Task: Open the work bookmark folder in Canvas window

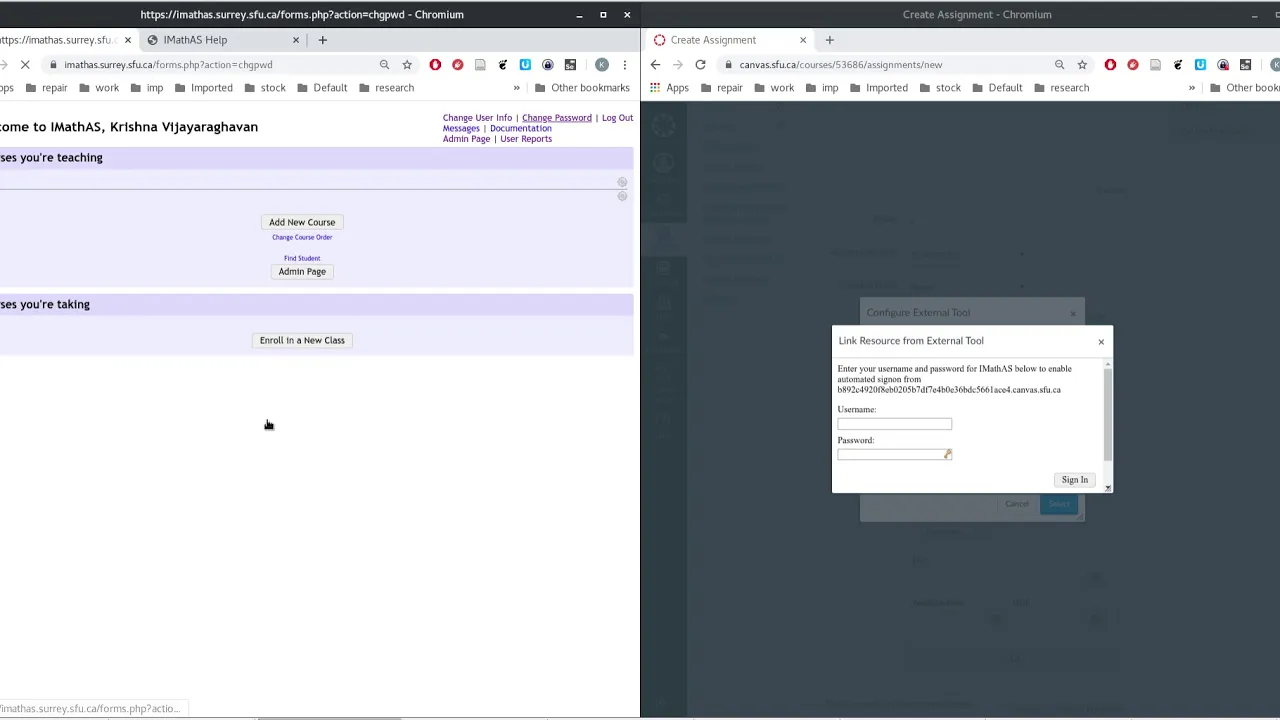Action: [x=773, y=88]
